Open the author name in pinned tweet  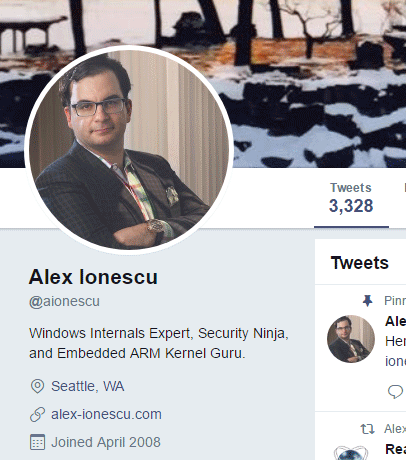(x=395, y=321)
